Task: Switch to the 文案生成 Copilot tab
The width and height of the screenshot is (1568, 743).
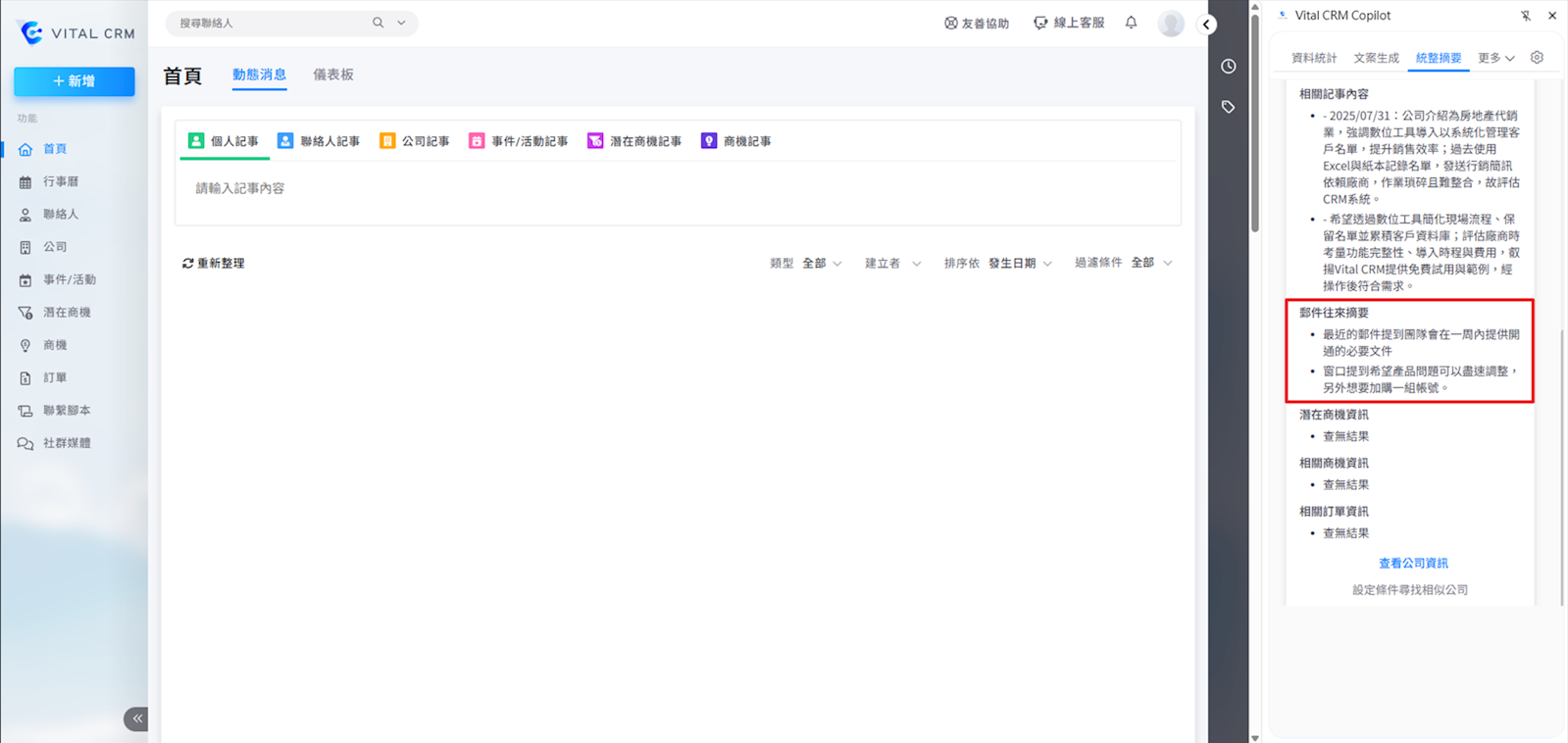Action: (x=1376, y=58)
